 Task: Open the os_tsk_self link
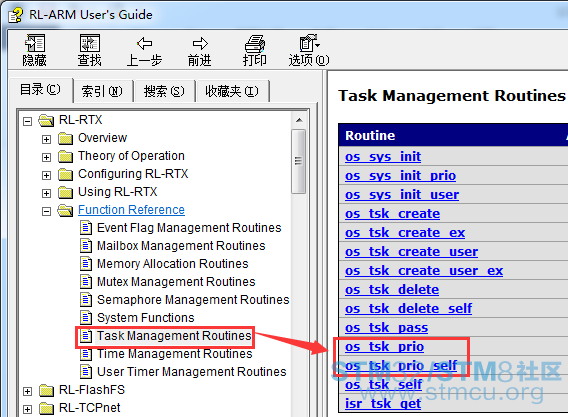[384, 385]
